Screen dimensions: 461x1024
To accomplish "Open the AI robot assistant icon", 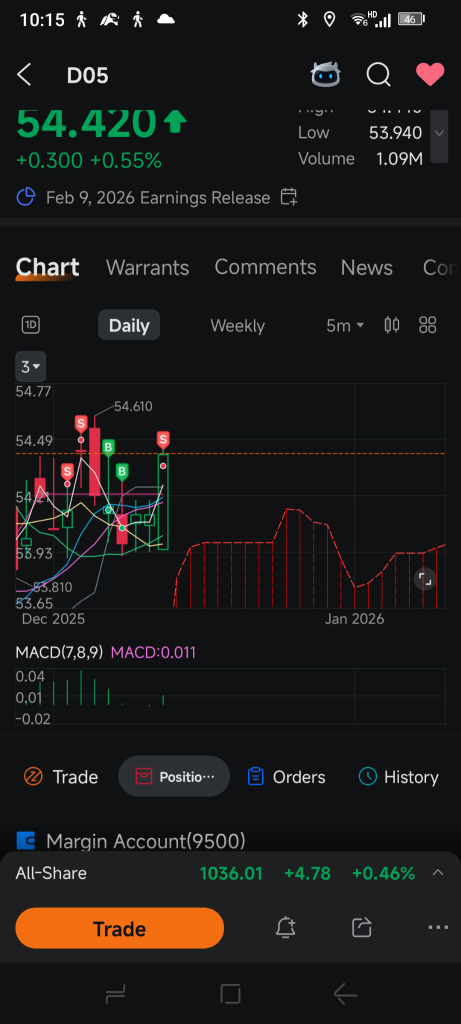I will (x=325, y=75).
